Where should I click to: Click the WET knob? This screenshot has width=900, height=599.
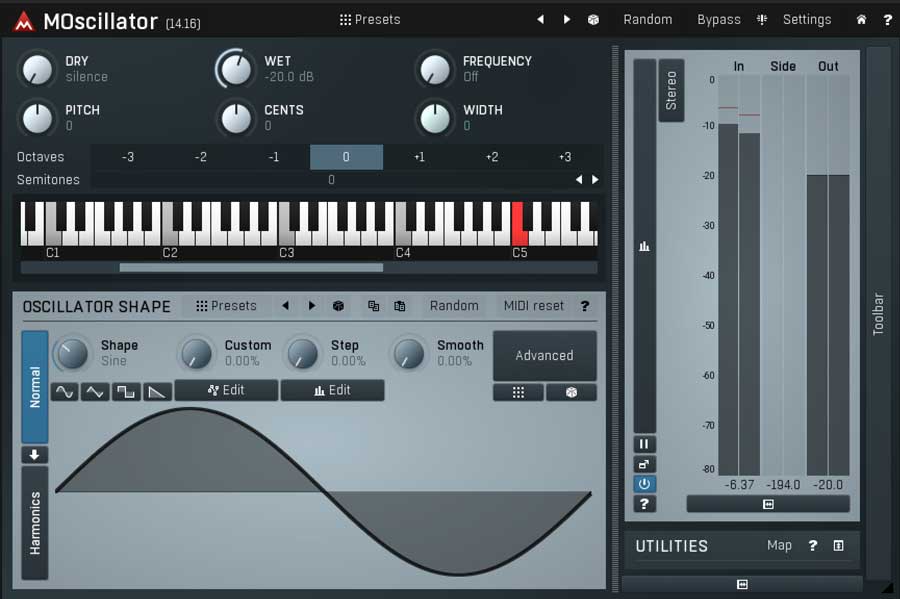(236, 69)
